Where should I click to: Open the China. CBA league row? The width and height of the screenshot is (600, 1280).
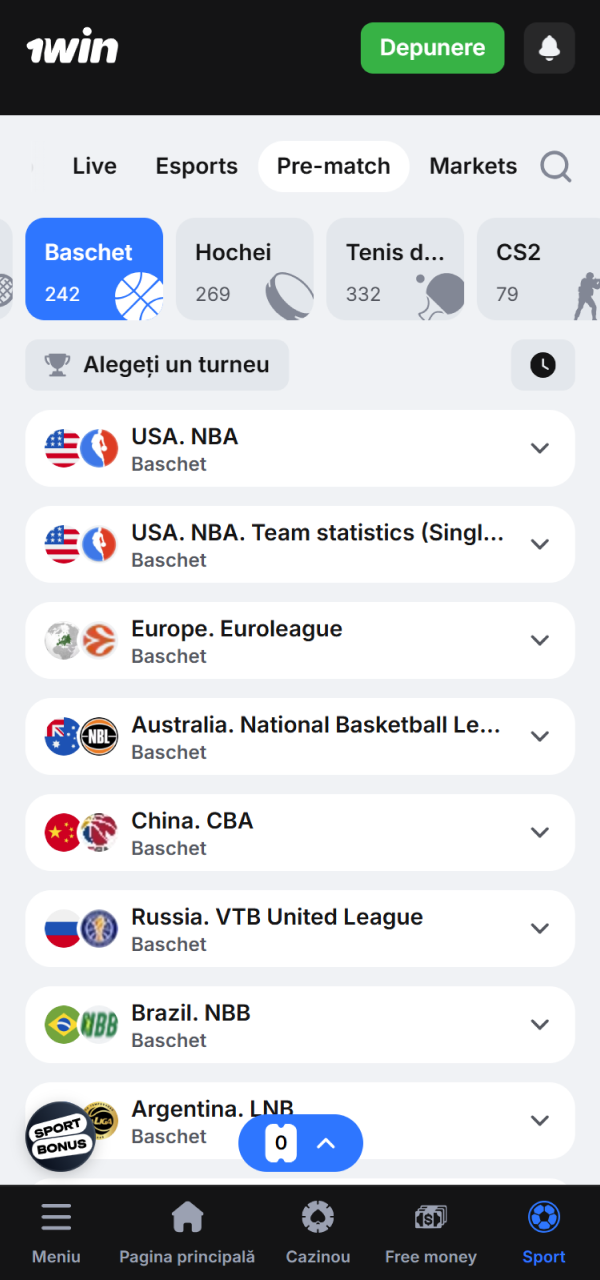(300, 832)
